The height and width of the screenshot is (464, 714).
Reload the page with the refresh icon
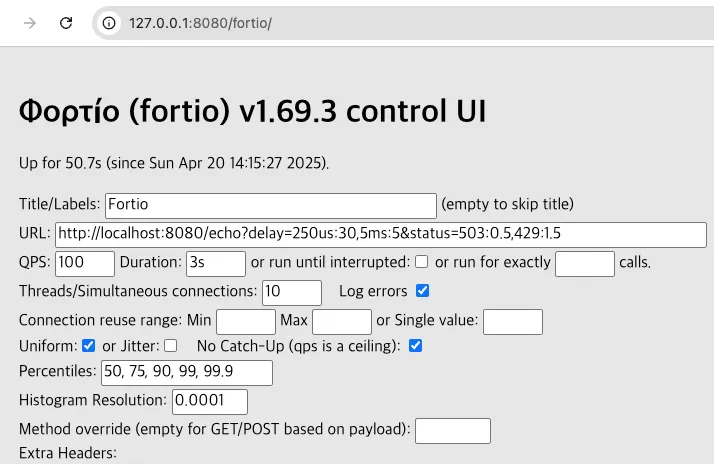pyautogui.click(x=66, y=23)
